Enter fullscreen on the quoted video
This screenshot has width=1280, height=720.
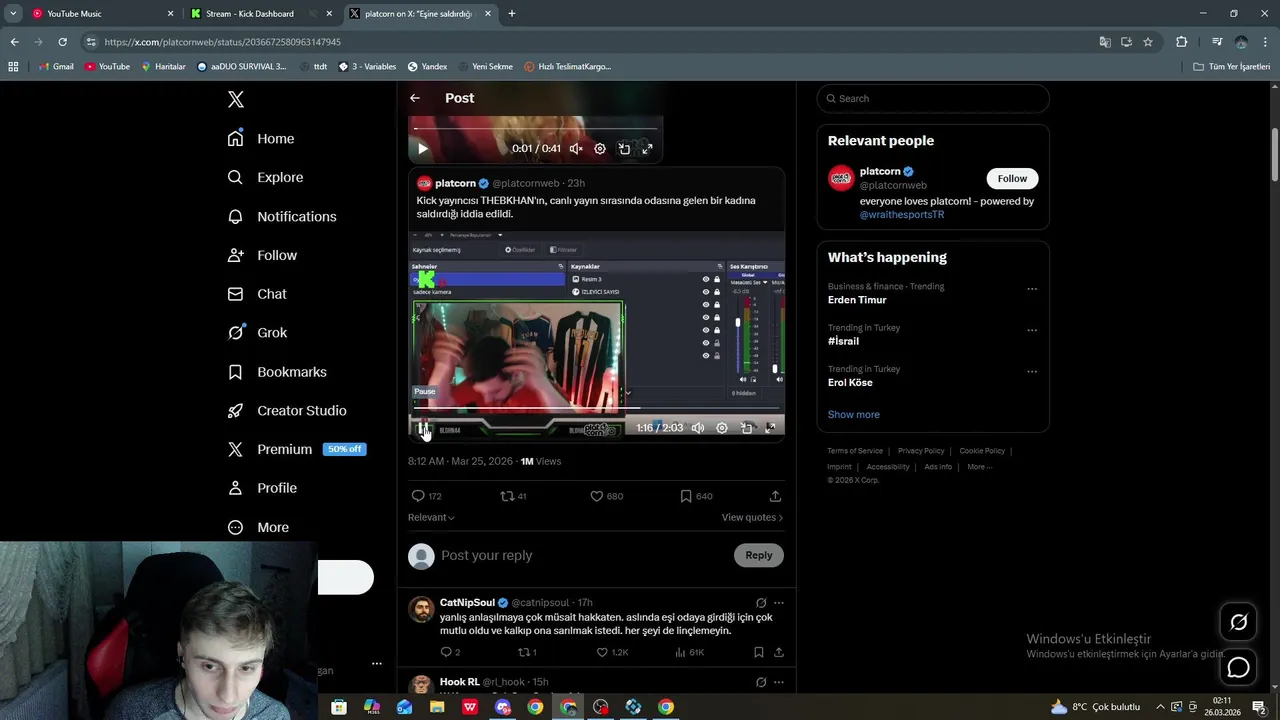click(770, 428)
